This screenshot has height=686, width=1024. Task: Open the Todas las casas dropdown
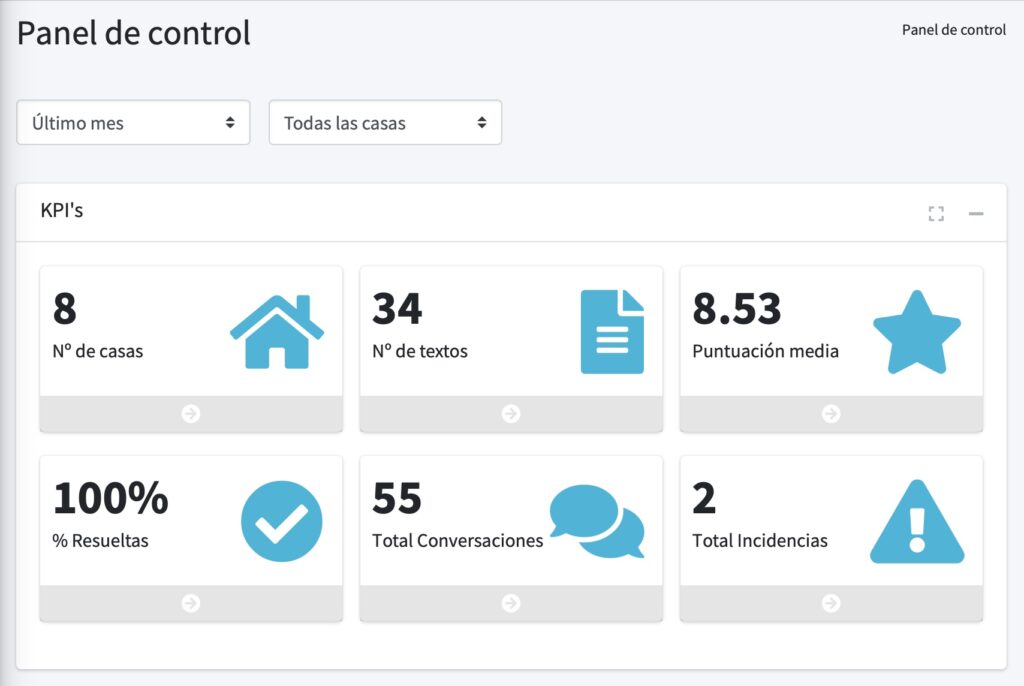(x=385, y=122)
